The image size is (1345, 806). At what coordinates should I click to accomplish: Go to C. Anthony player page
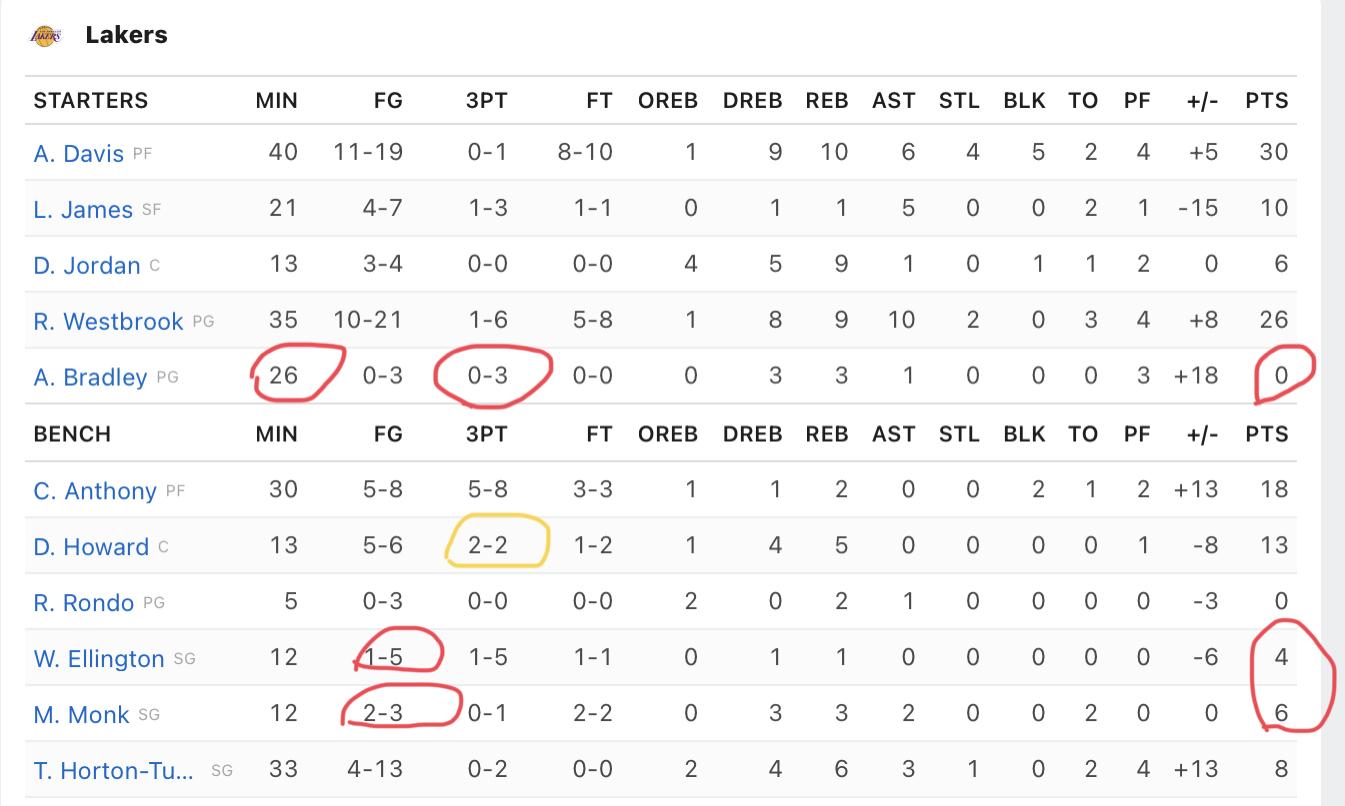pos(95,490)
